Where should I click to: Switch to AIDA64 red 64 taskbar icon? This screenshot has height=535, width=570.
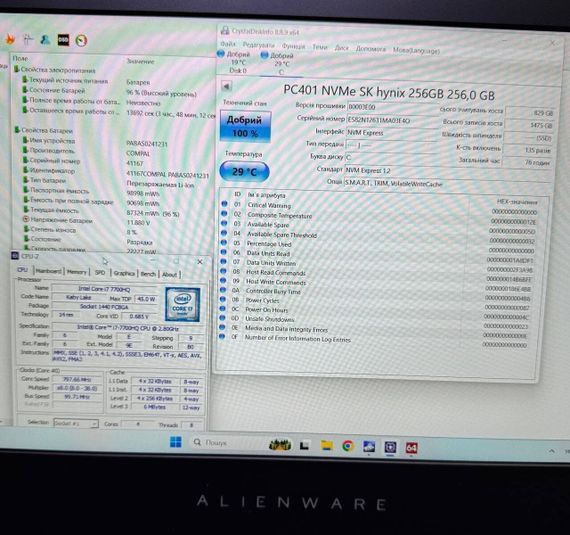point(412,448)
